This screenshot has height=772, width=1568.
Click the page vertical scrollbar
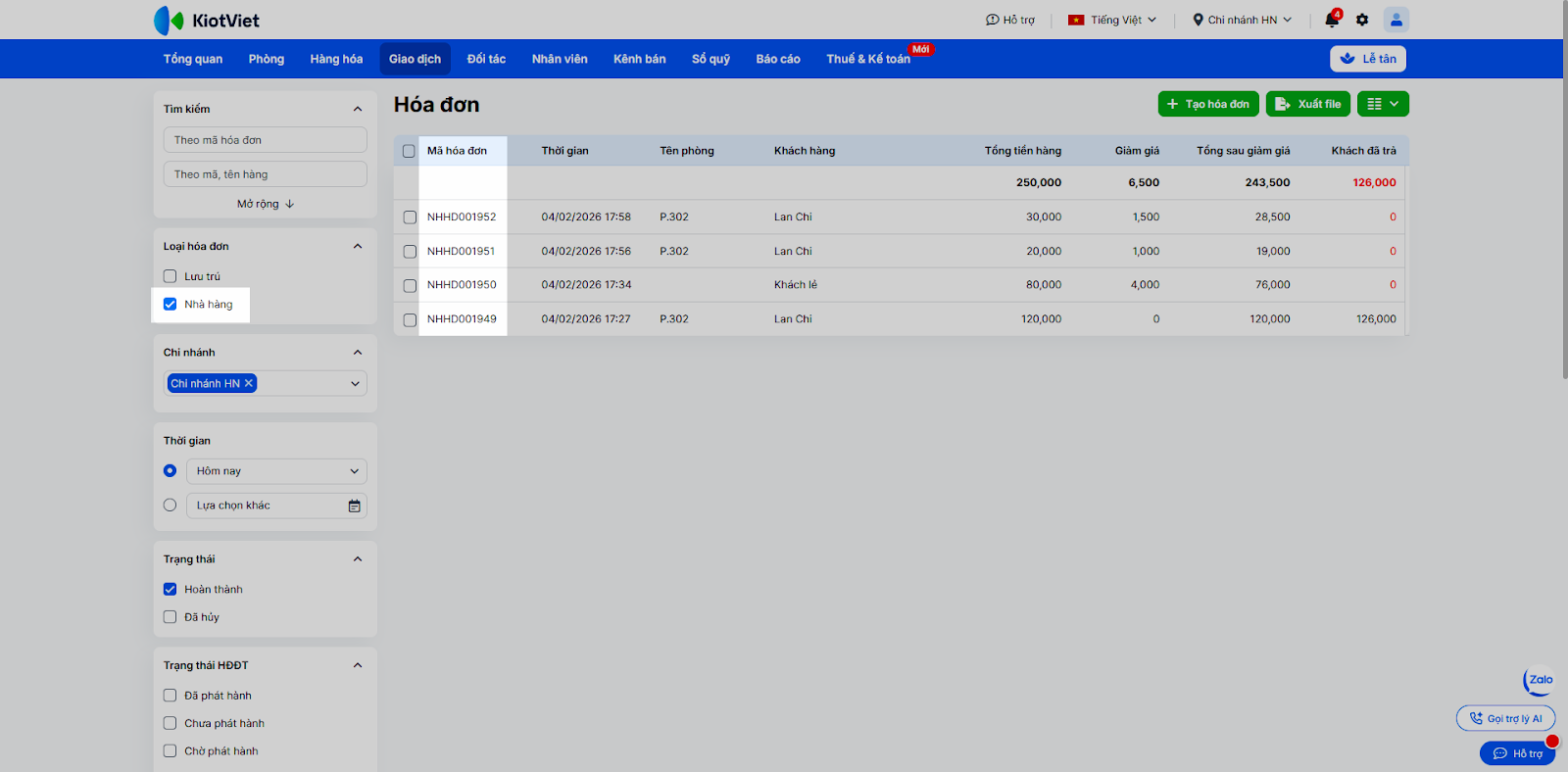[x=1564, y=191]
